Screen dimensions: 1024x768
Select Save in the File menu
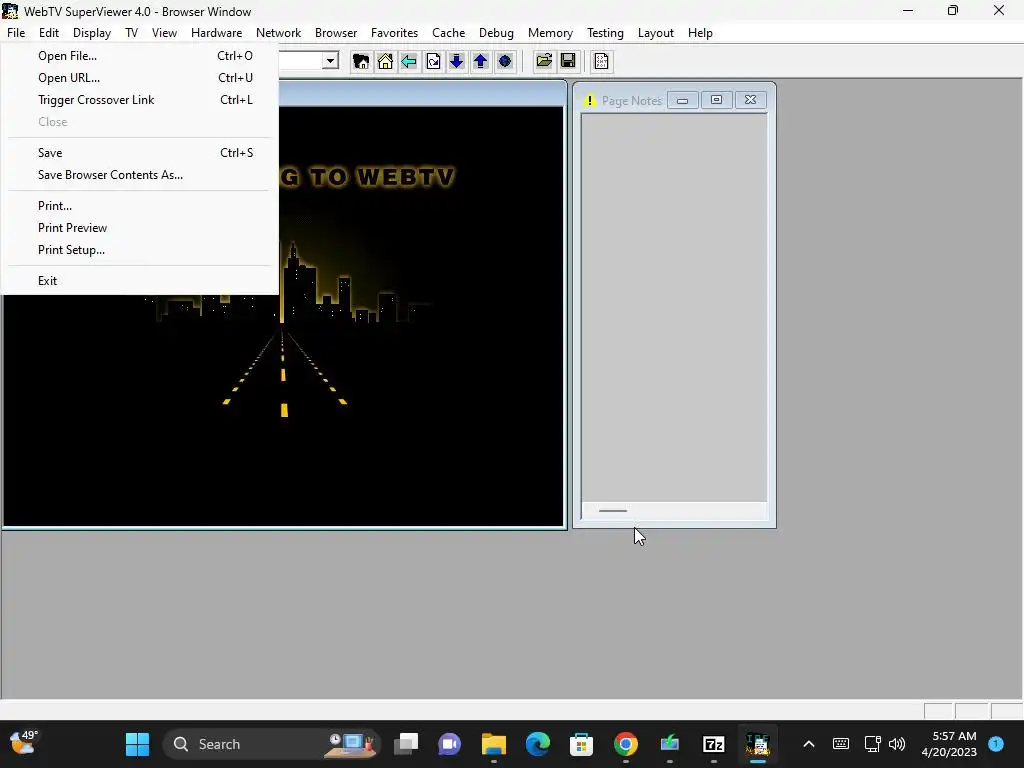[x=140, y=153]
